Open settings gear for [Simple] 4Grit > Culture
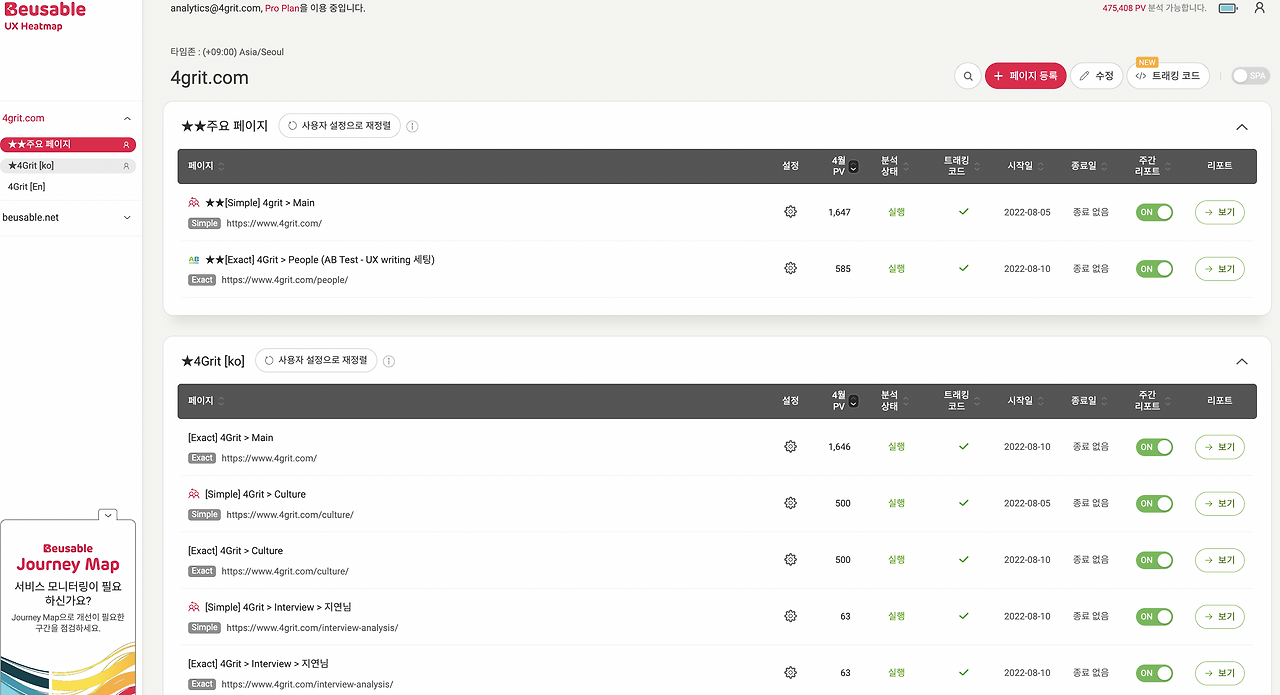 [790, 503]
